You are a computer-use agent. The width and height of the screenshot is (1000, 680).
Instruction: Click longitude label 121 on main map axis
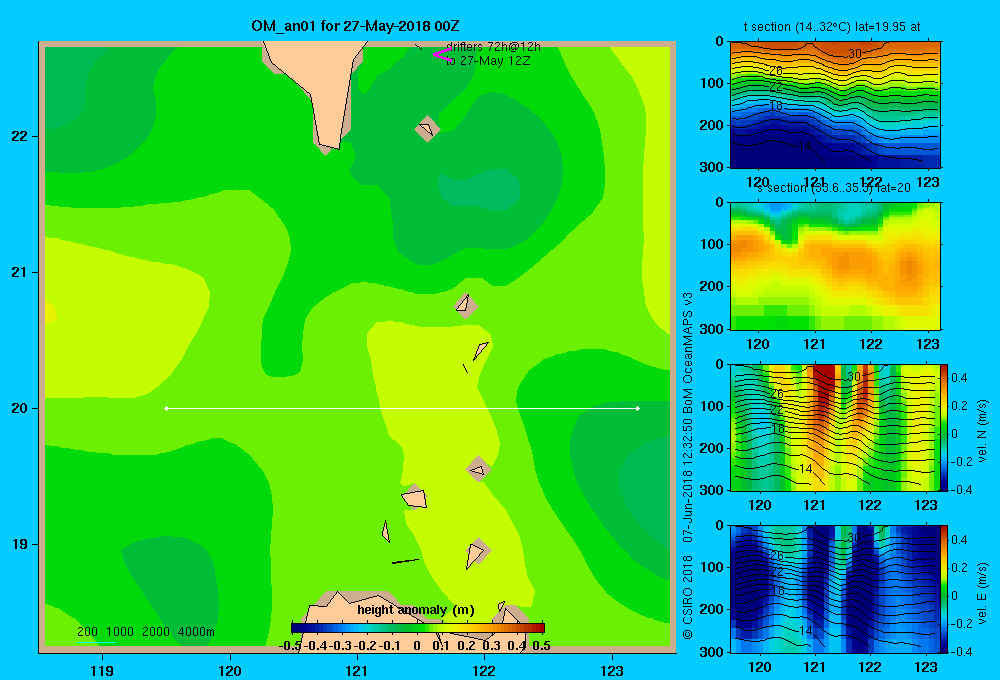pyautogui.click(x=357, y=670)
